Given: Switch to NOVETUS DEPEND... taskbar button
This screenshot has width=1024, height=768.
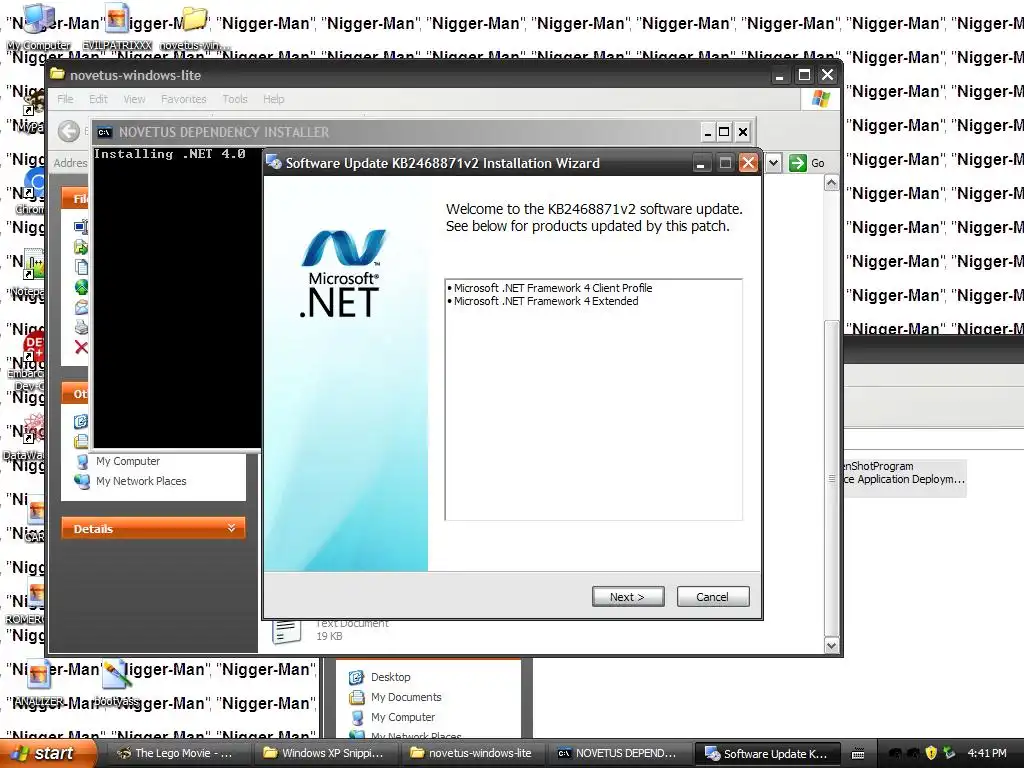Looking at the screenshot, I should pos(618,753).
